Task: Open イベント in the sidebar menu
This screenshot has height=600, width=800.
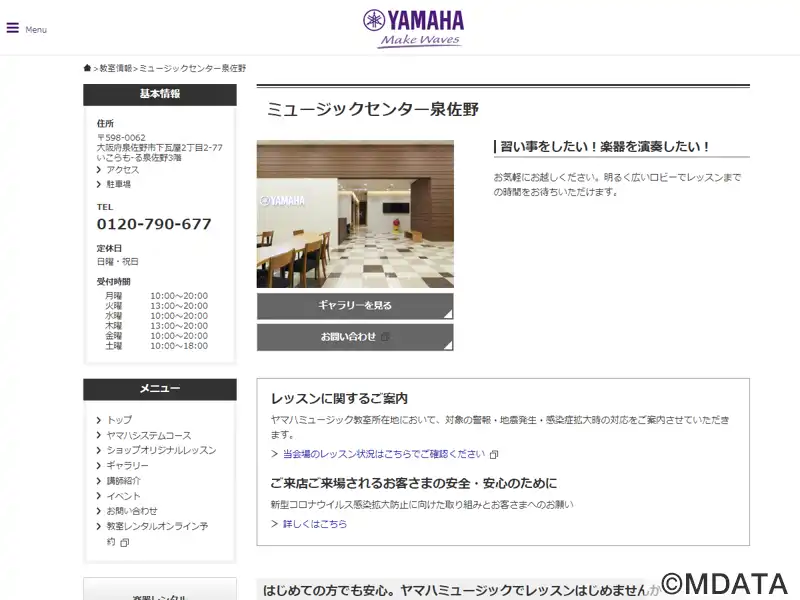Action: pos(123,496)
